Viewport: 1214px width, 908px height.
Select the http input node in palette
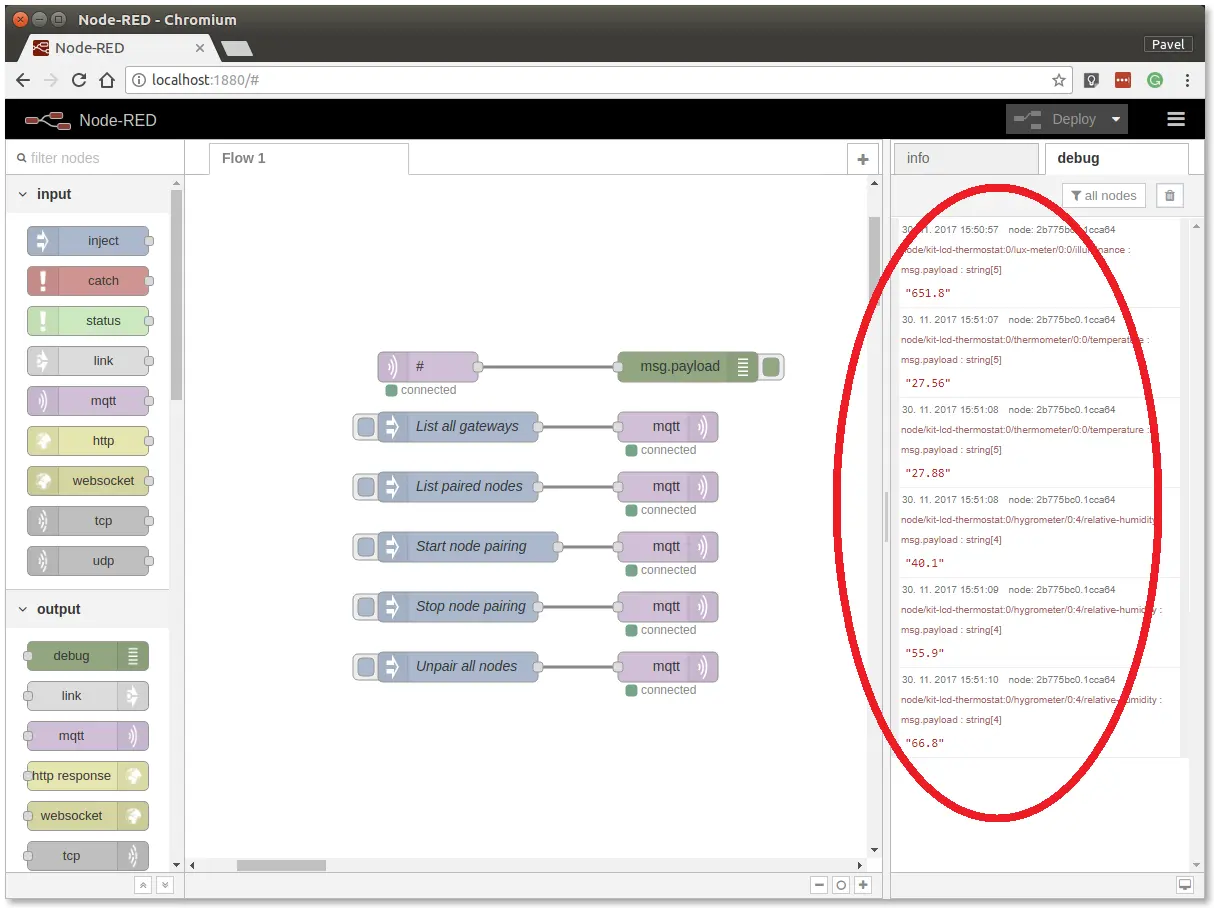point(88,441)
